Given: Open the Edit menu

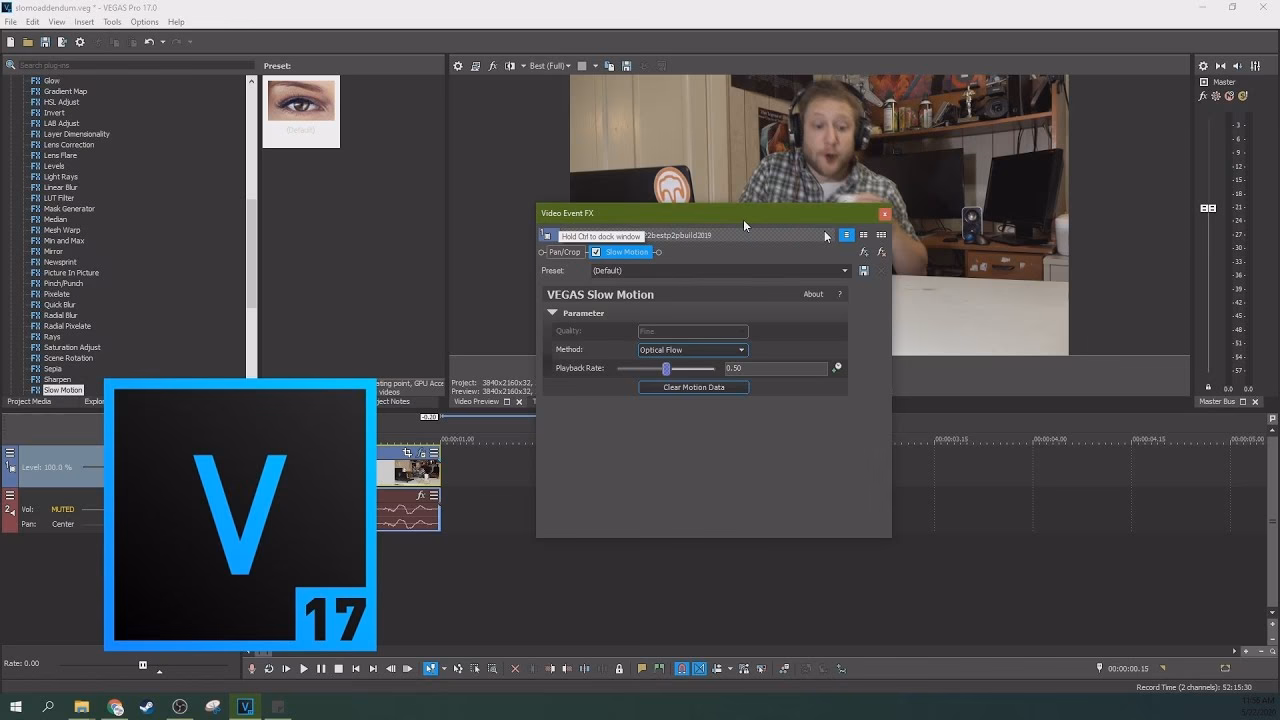Looking at the screenshot, I should coord(33,22).
